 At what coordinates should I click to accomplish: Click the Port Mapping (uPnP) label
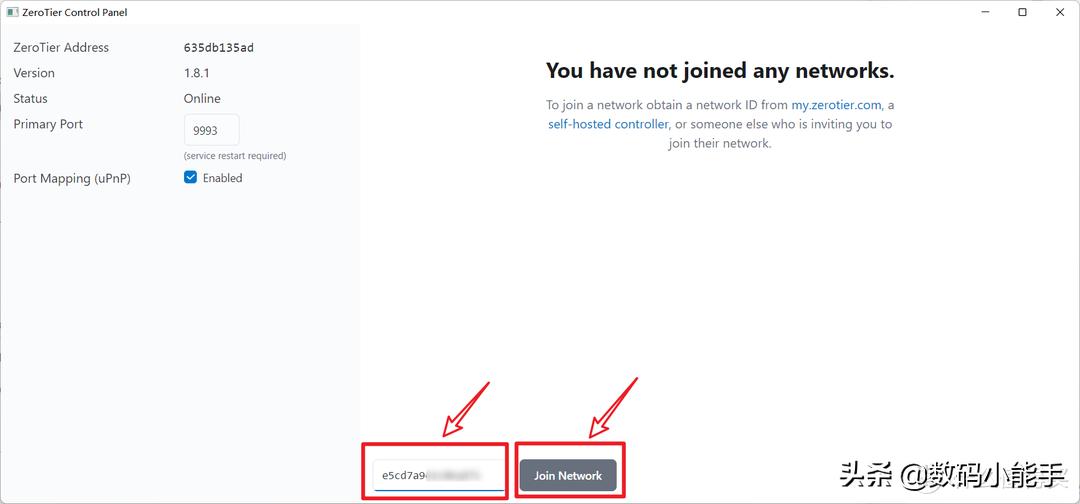coord(72,178)
